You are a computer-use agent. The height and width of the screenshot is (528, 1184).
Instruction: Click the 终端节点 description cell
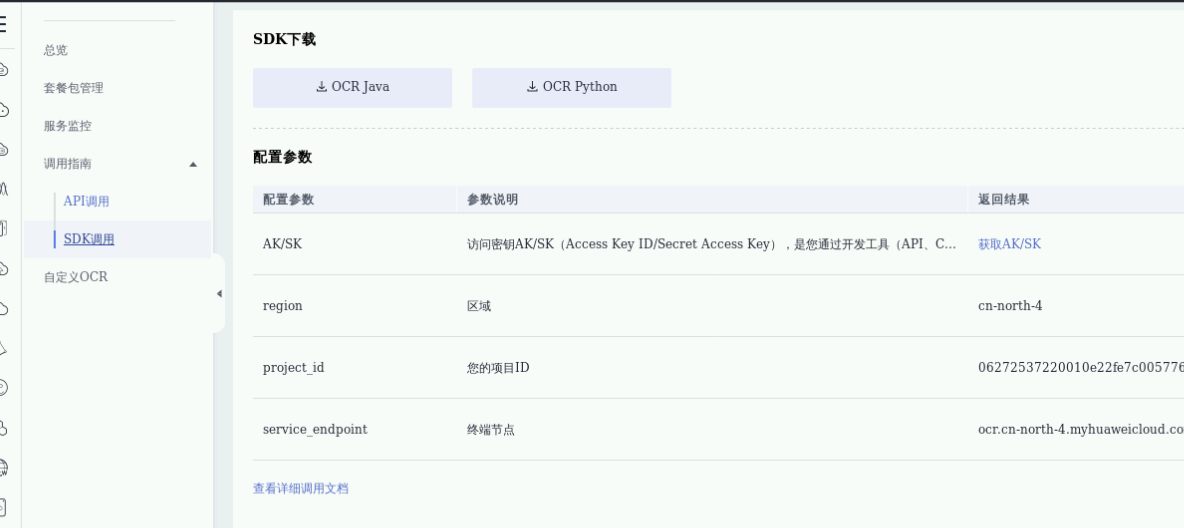coord(491,430)
